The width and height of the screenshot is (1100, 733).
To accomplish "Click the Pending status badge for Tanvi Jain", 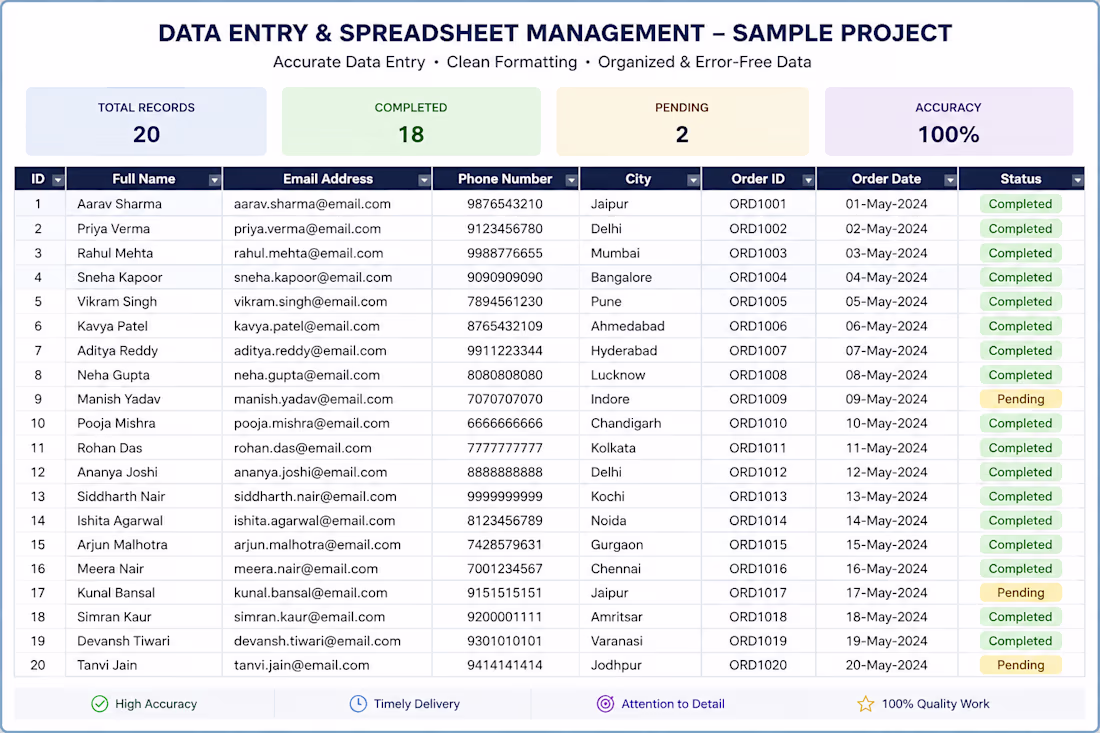I will coord(1020,665).
